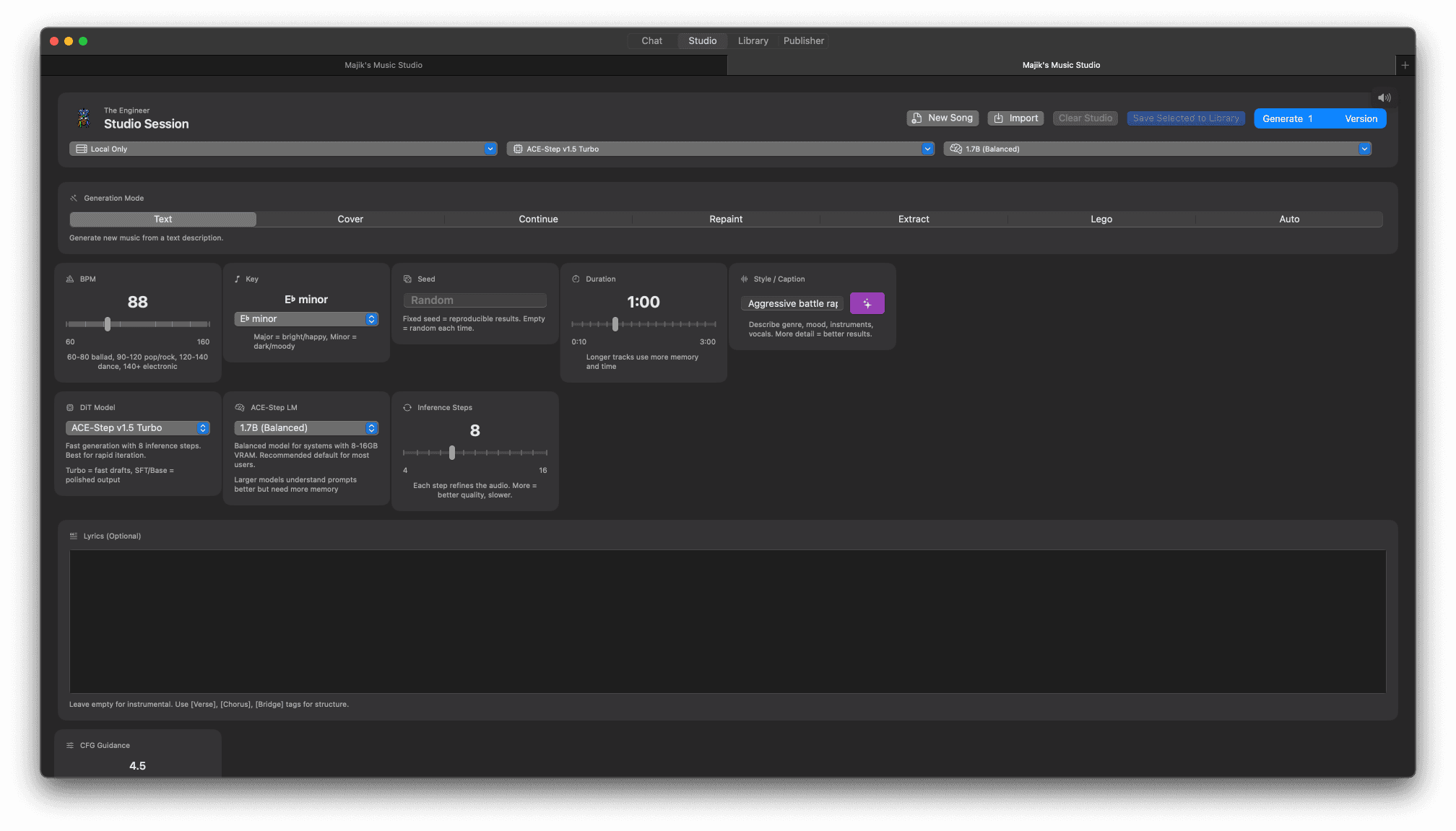Click the Random seed input field

point(474,300)
